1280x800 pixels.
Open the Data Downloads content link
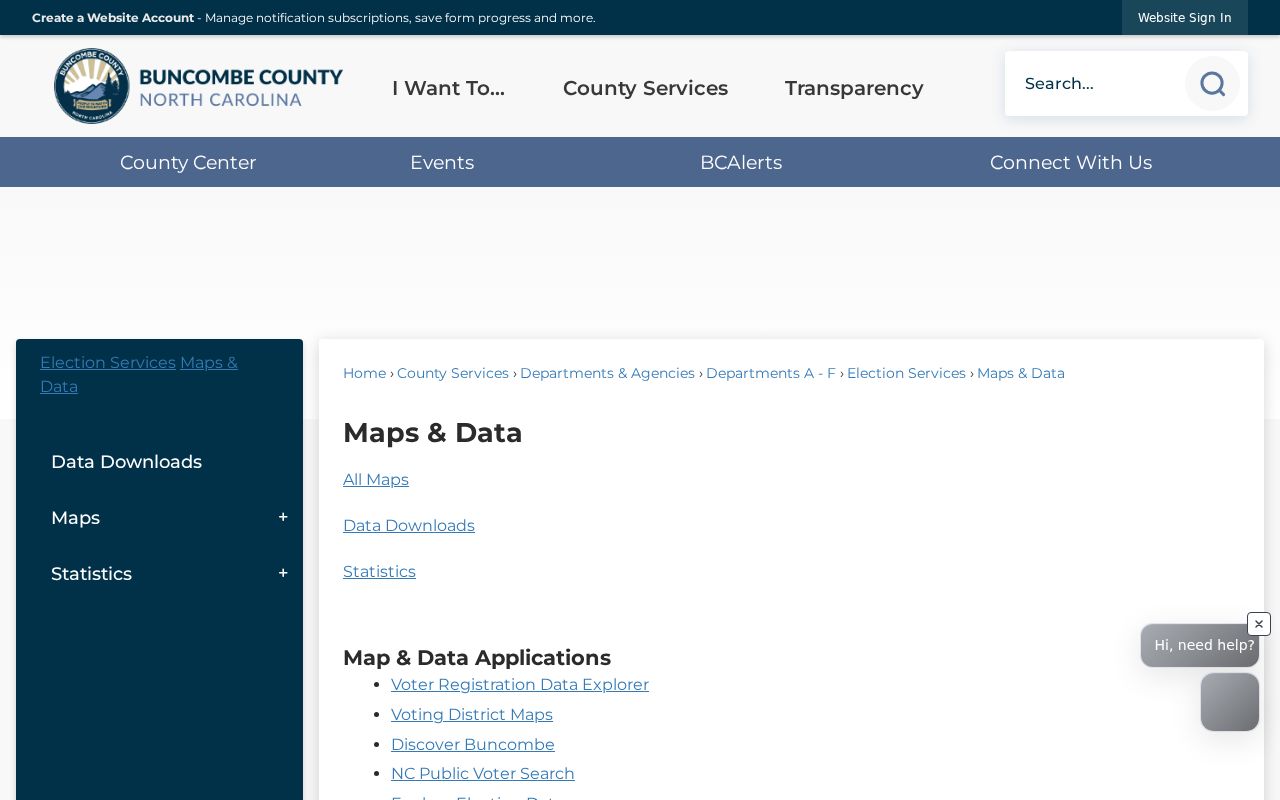point(409,526)
